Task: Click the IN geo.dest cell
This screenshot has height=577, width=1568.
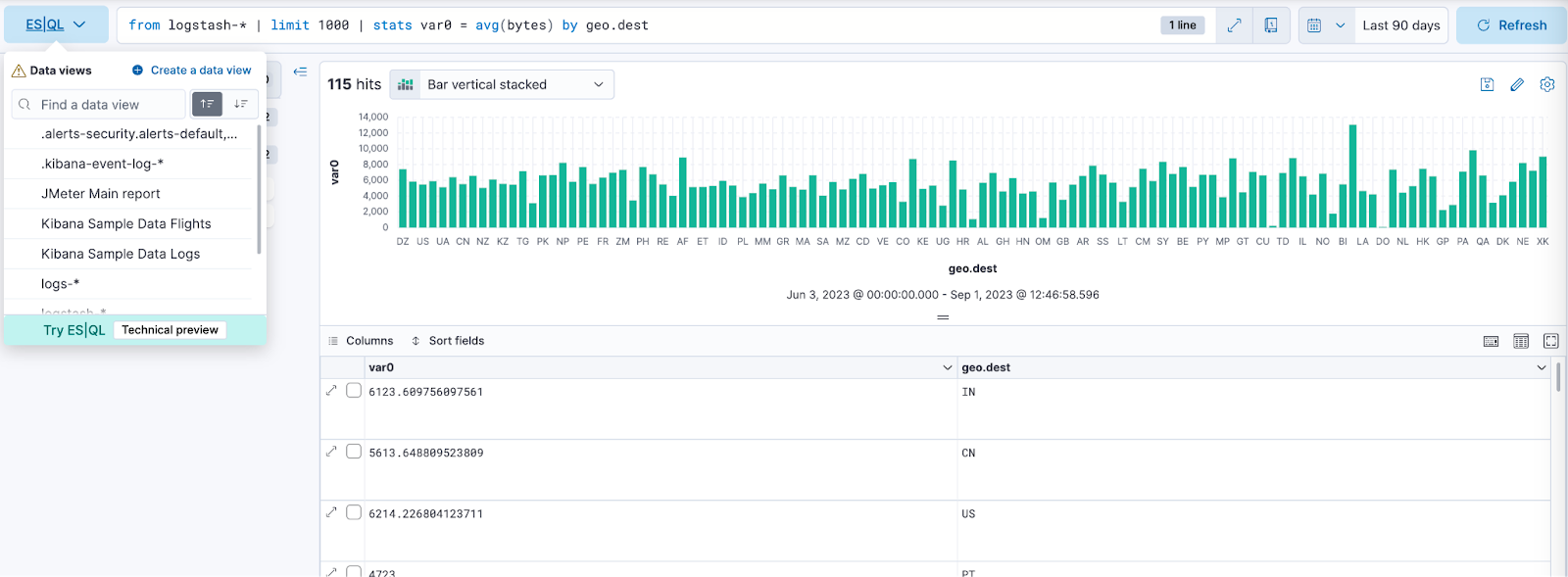Action: tap(1253, 409)
